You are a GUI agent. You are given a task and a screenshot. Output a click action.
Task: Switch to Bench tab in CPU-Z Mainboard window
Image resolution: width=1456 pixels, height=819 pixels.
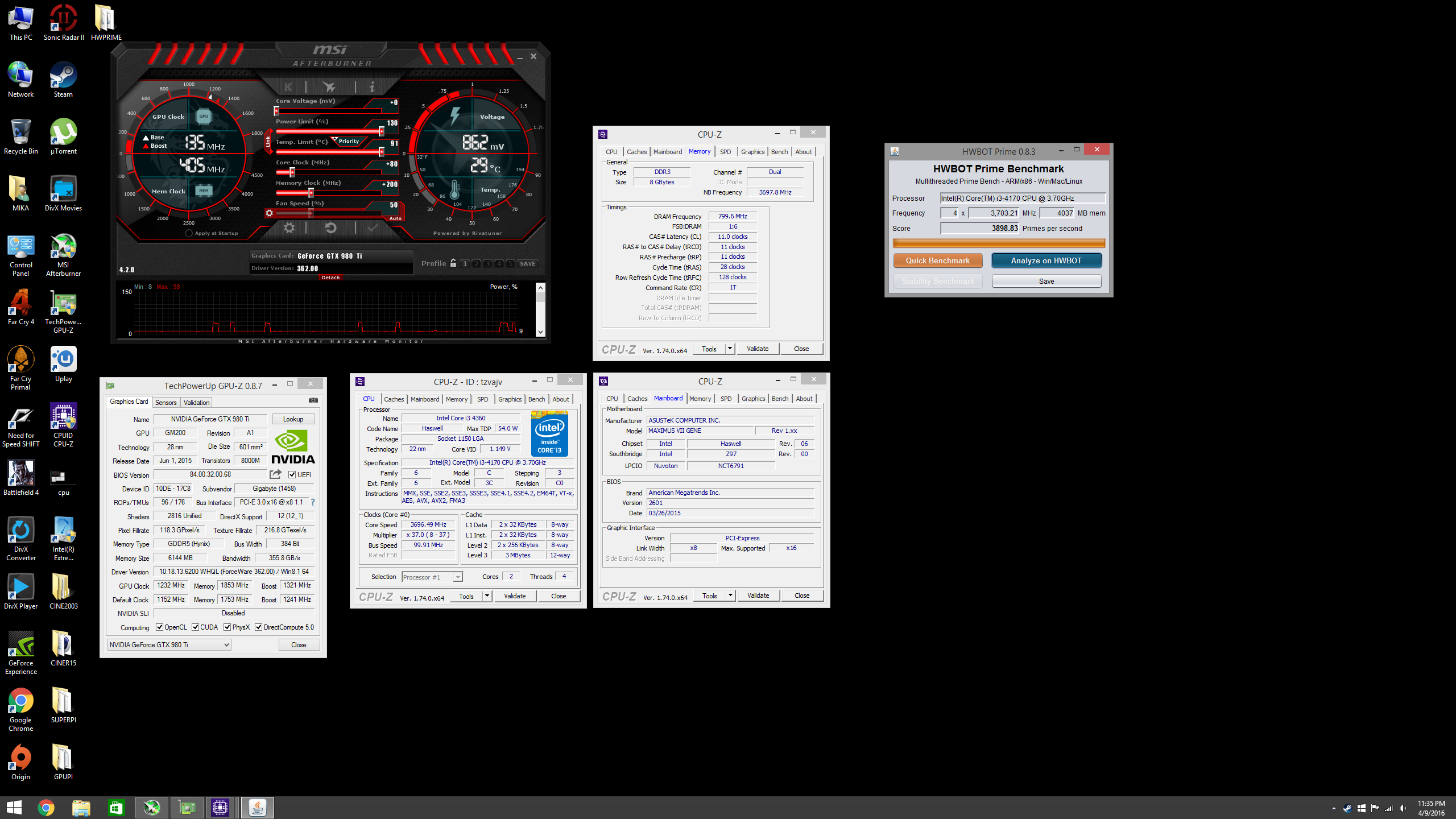tap(780, 399)
